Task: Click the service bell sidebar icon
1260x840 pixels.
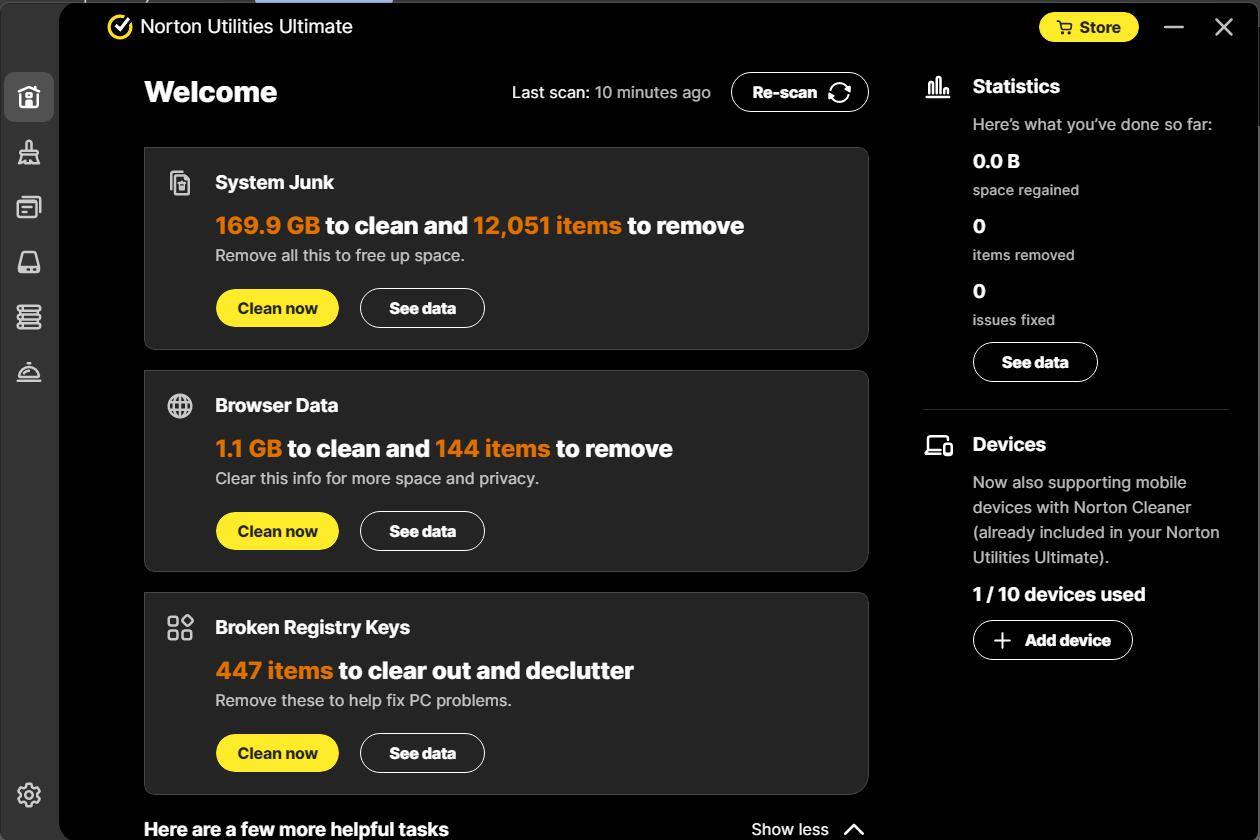Action: 29,372
